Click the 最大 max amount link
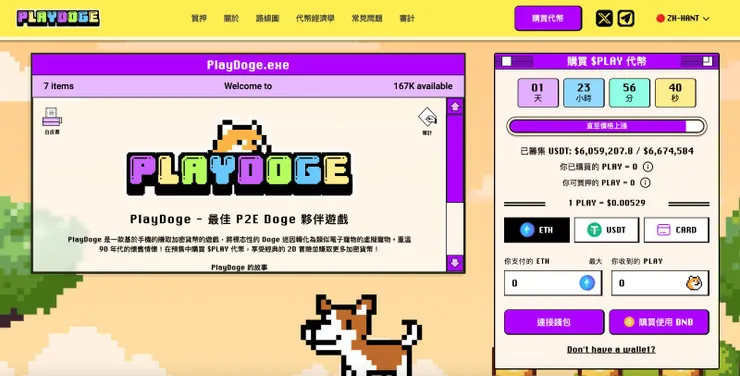 point(595,261)
